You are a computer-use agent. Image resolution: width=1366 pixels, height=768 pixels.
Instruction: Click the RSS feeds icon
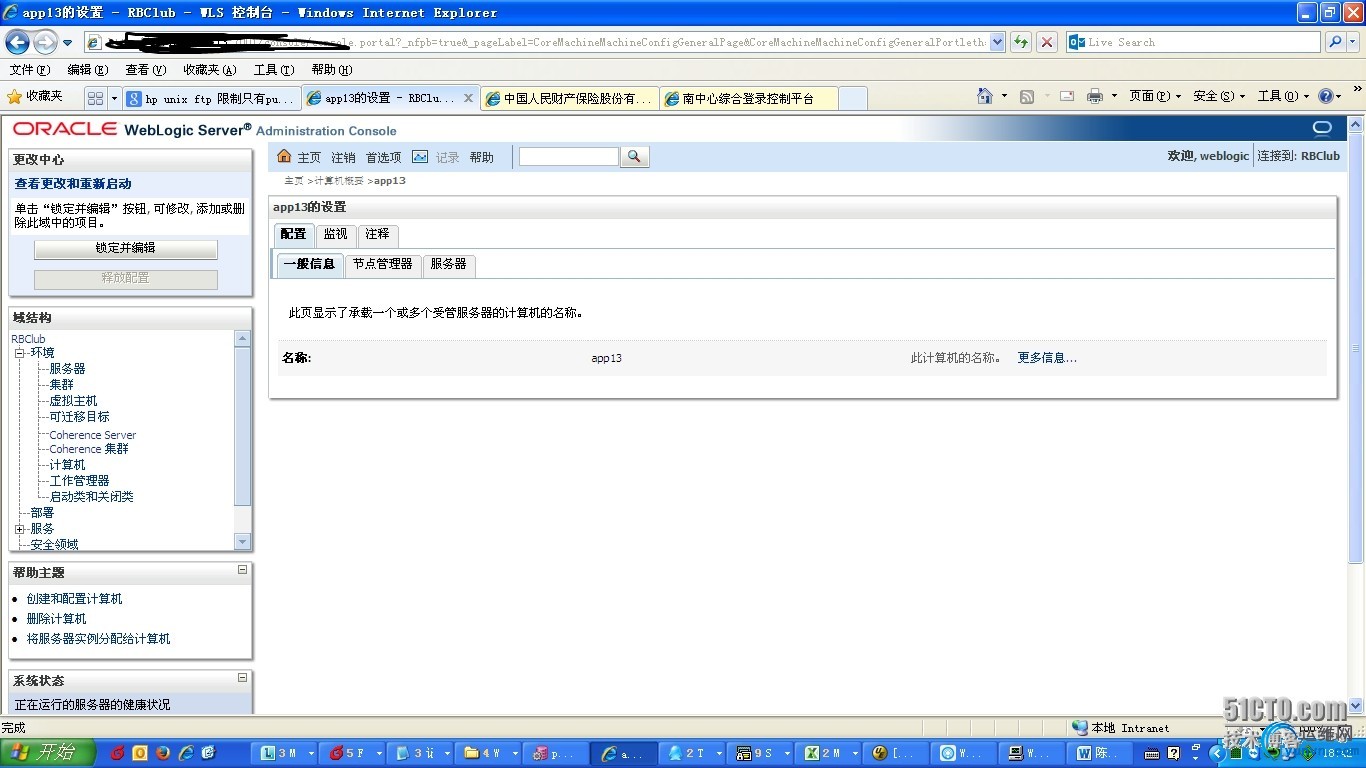pos(1027,96)
